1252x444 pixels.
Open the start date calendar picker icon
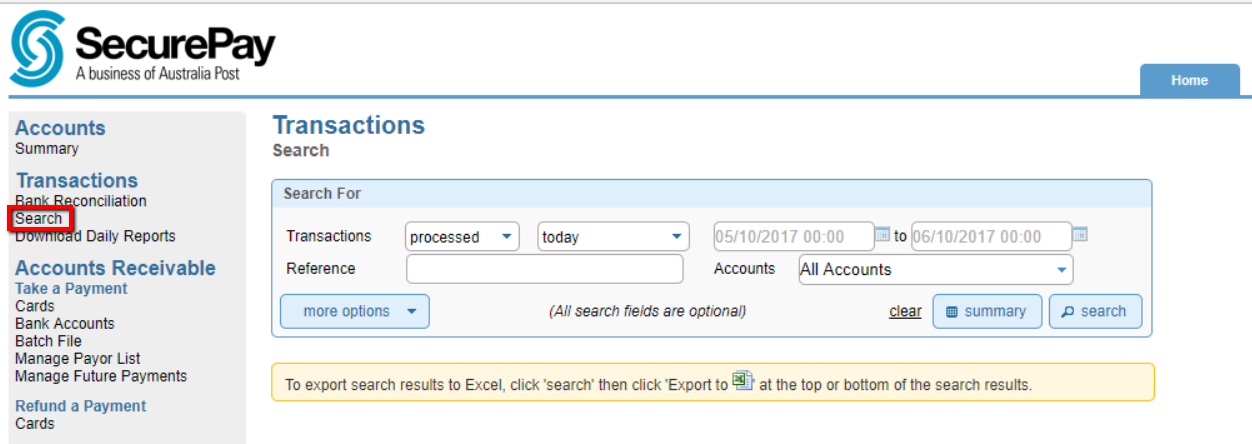click(x=882, y=235)
